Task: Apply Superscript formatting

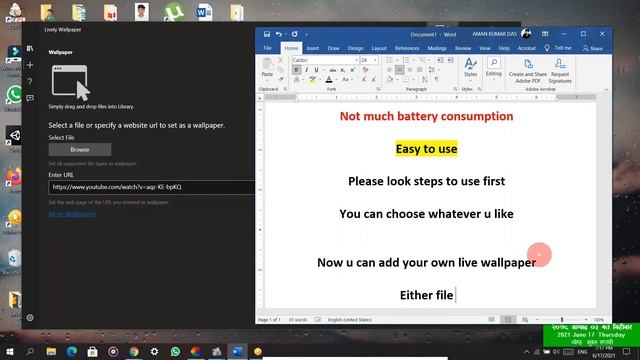Action: 353,70
